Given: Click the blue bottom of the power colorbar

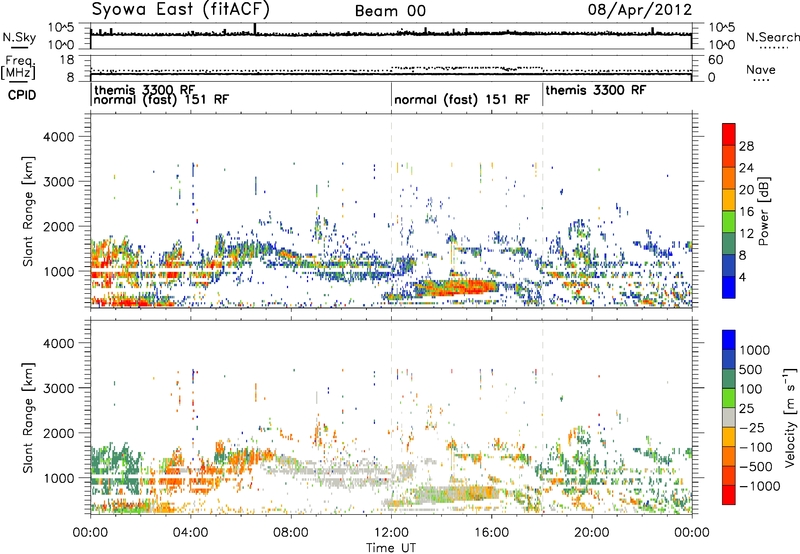Looking at the screenshot, I should tap(729, 287).
